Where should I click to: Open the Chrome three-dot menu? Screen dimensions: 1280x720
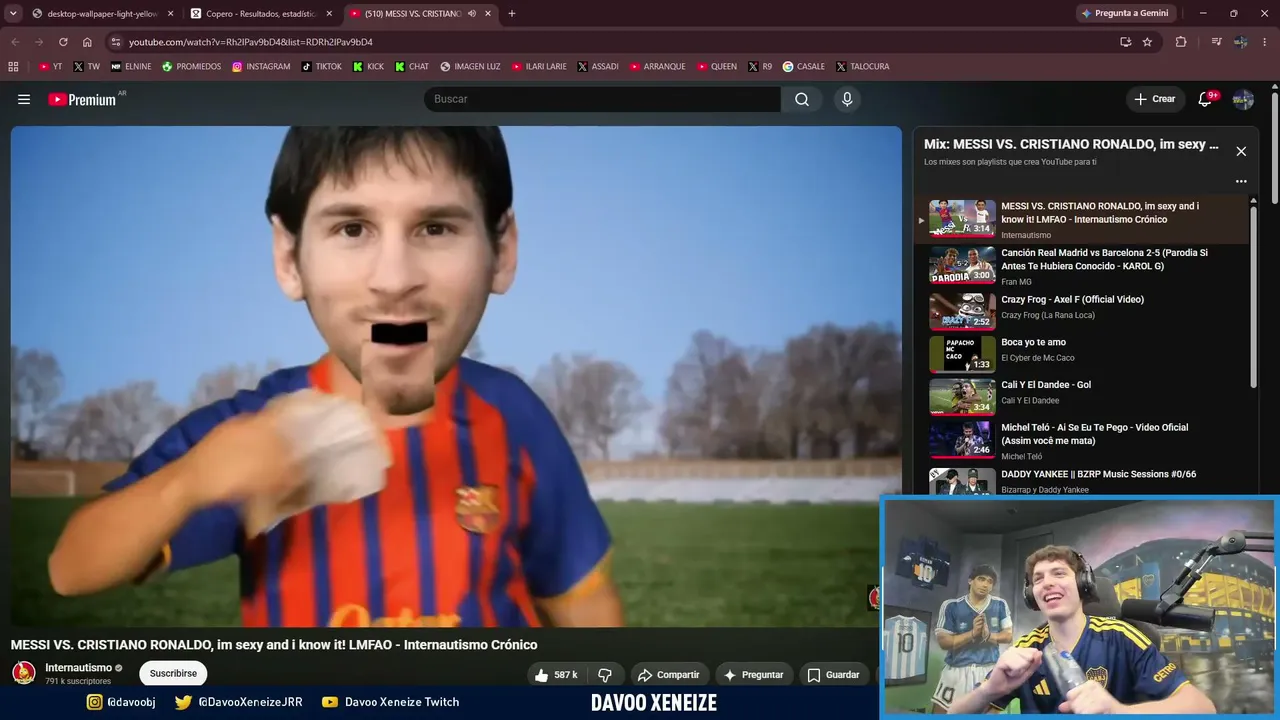point(1264,42)
